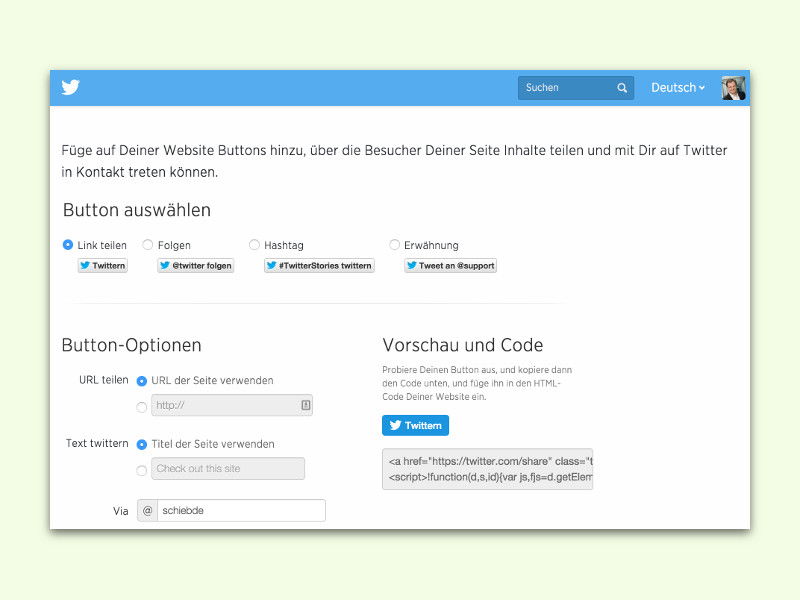Image resolution: width=800 pixels, height=600 pixels.
Task: Click the Button auswählen heading
Action: pyautogui.click(x=137, y=210)
